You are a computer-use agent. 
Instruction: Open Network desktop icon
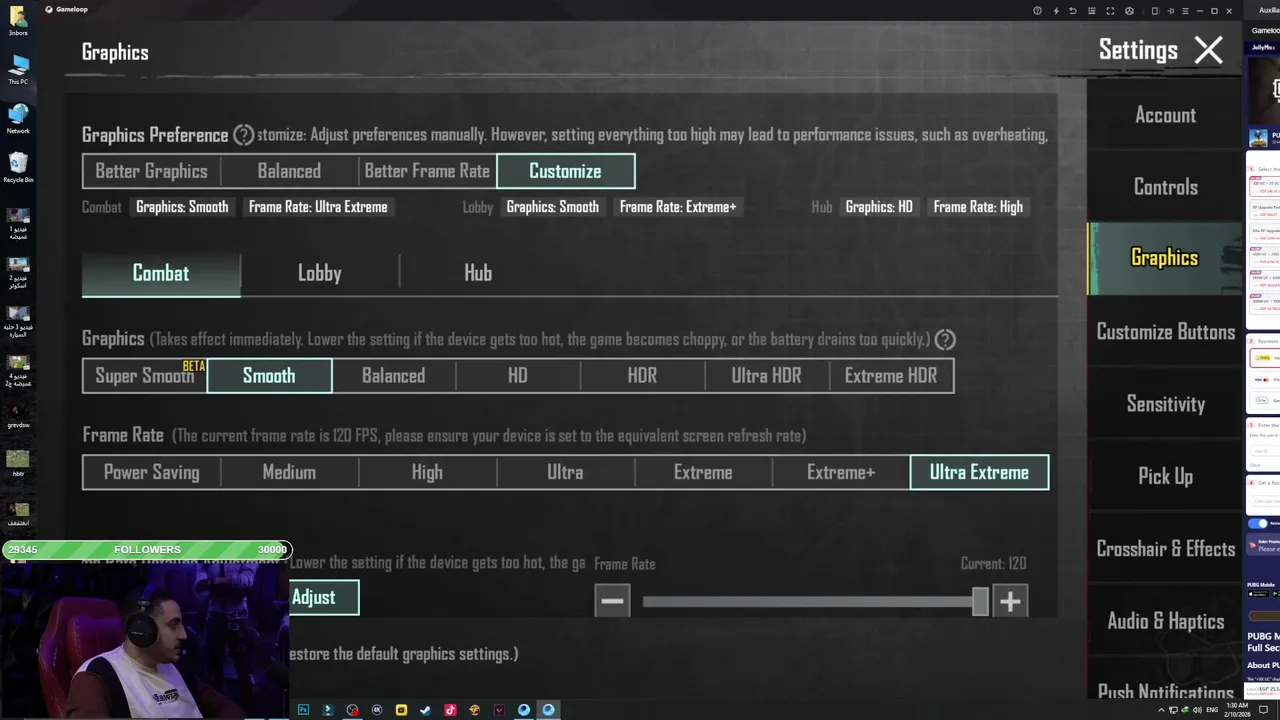(x=18, y=118)
